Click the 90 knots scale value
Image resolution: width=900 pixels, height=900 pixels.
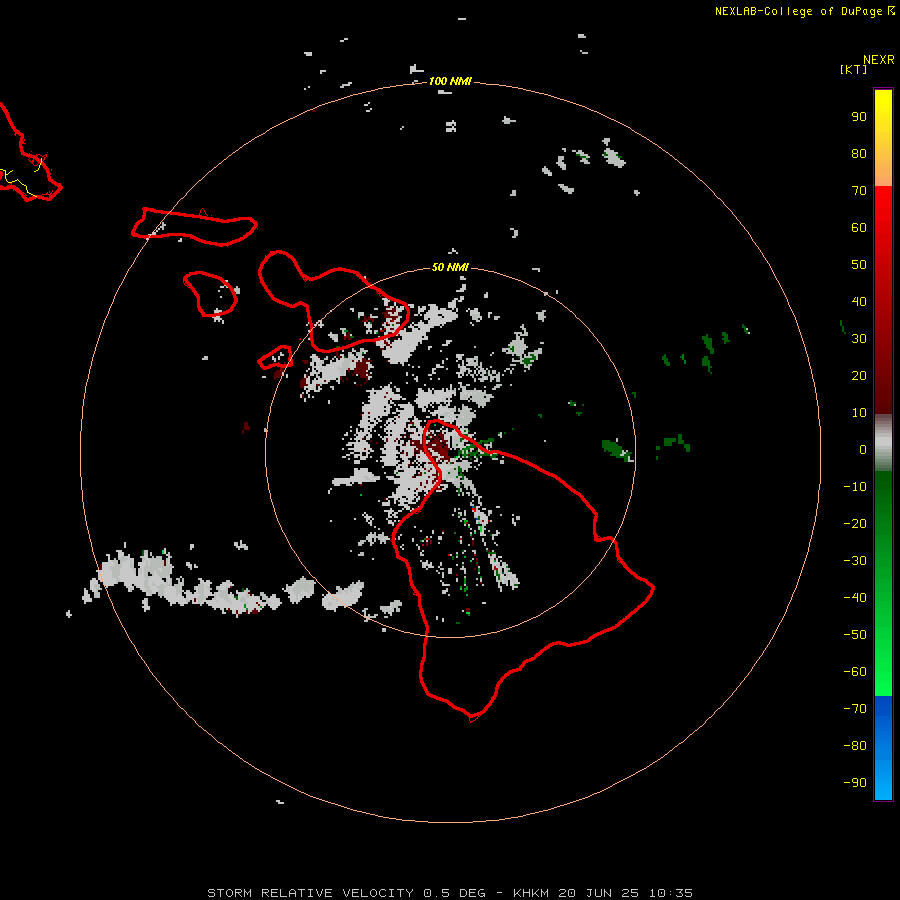click(x=859, y=117)
